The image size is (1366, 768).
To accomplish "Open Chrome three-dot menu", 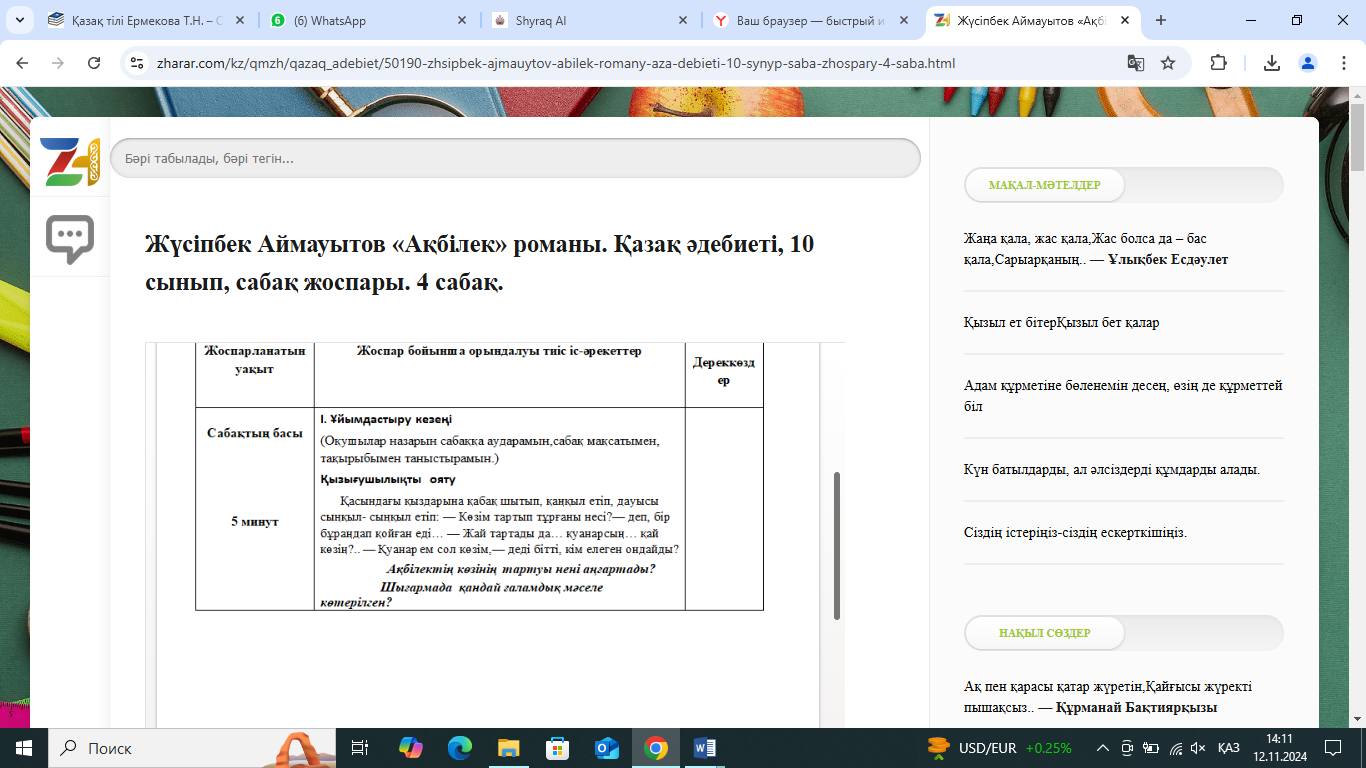I will (x=1343, y=63).
